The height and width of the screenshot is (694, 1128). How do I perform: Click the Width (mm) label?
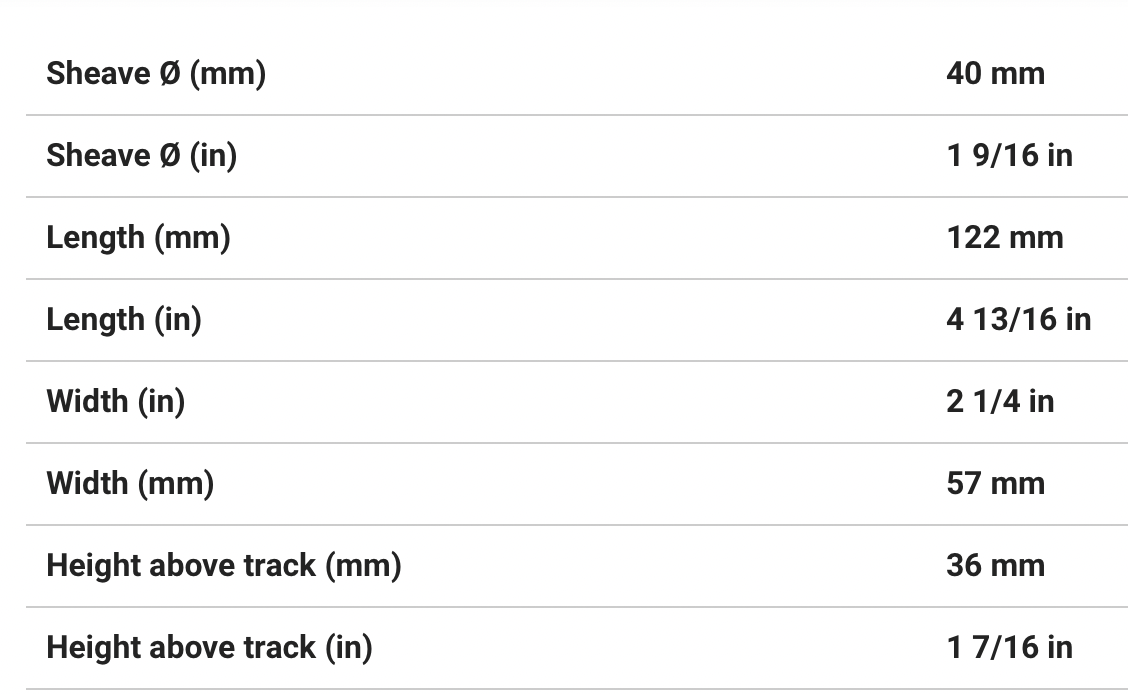click(x=130, y=484)
